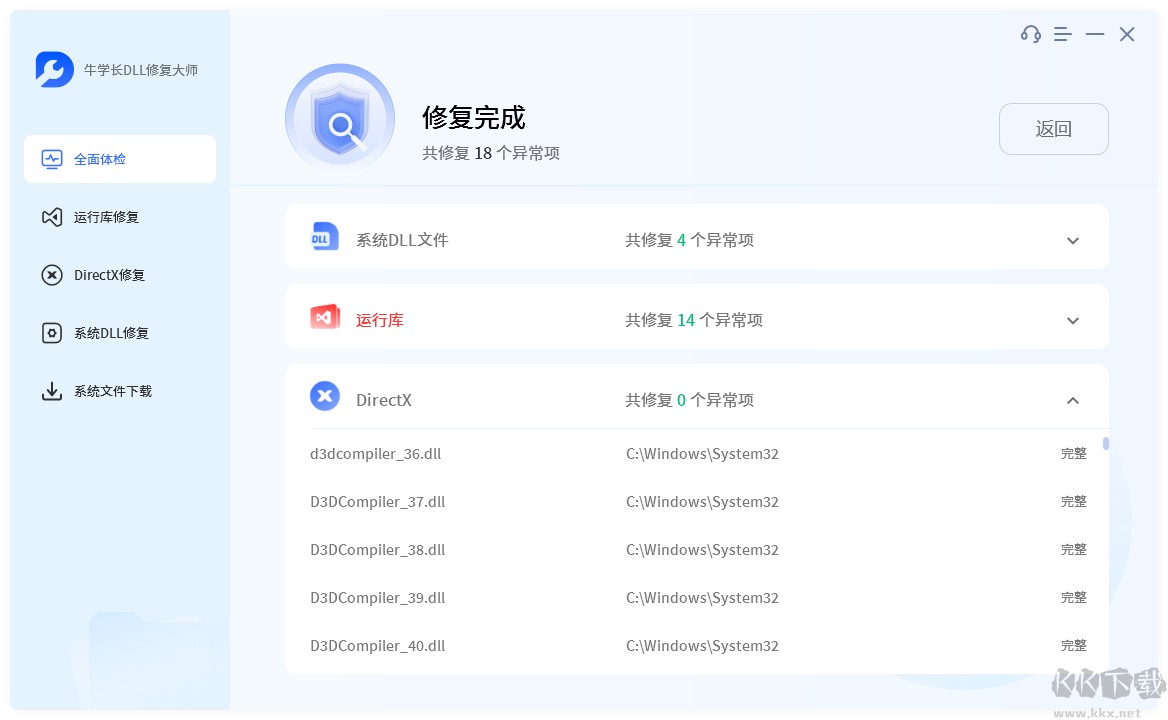Click the 返回 button

pos(1053,129)
